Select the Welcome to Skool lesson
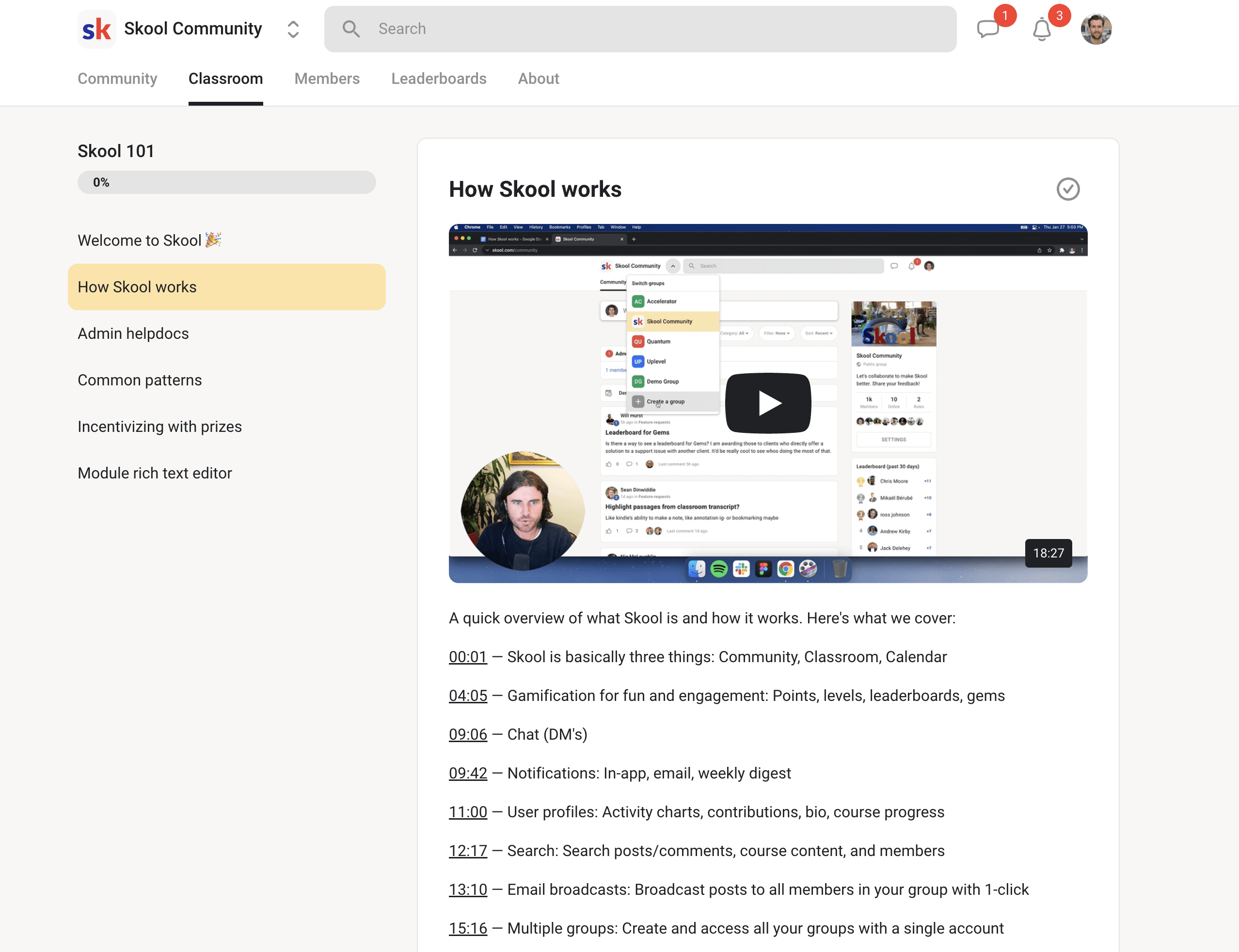Viewport: 1239px width, 952px height. tap(150, 240)
